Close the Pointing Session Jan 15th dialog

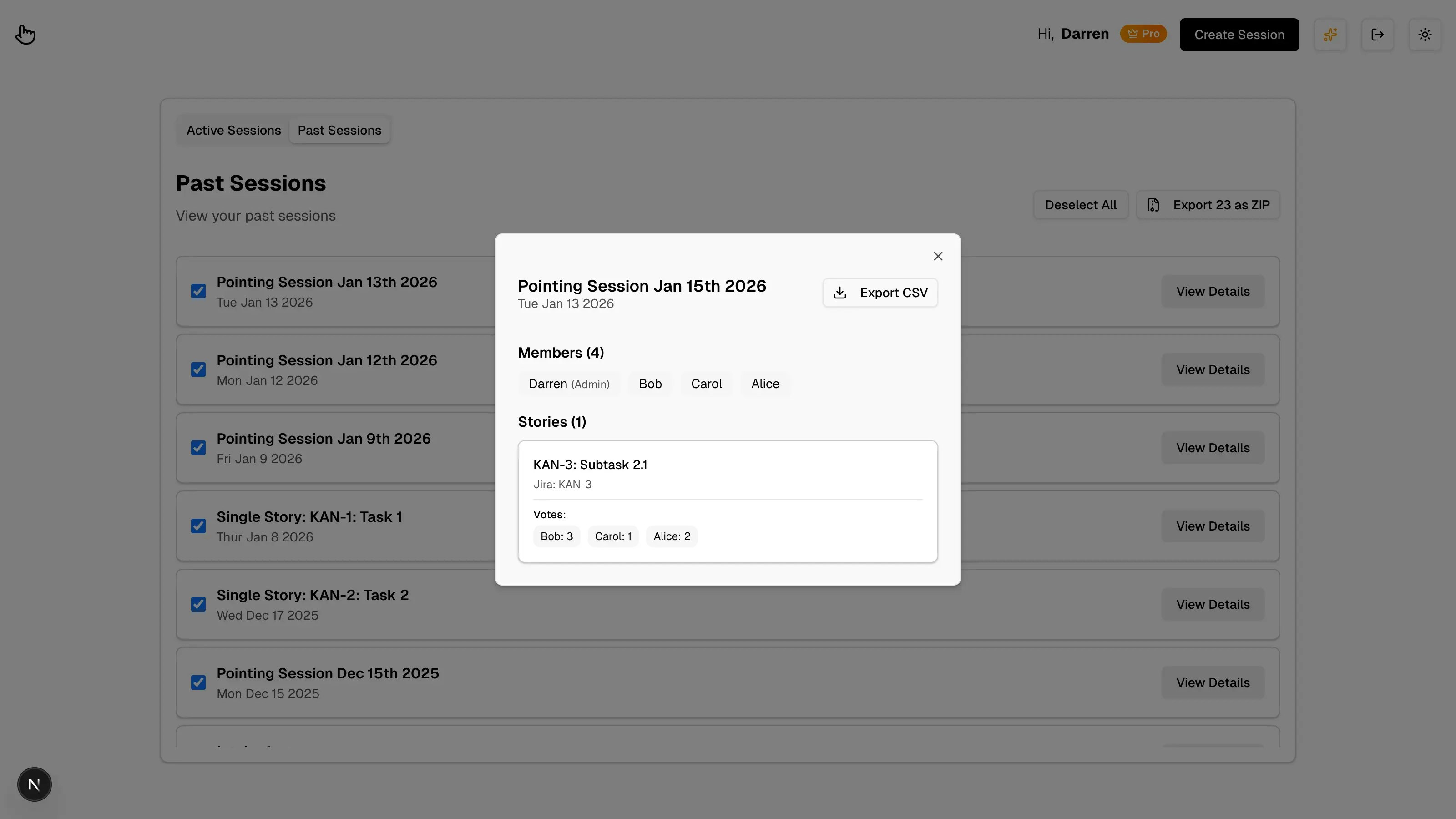(938, 256)
